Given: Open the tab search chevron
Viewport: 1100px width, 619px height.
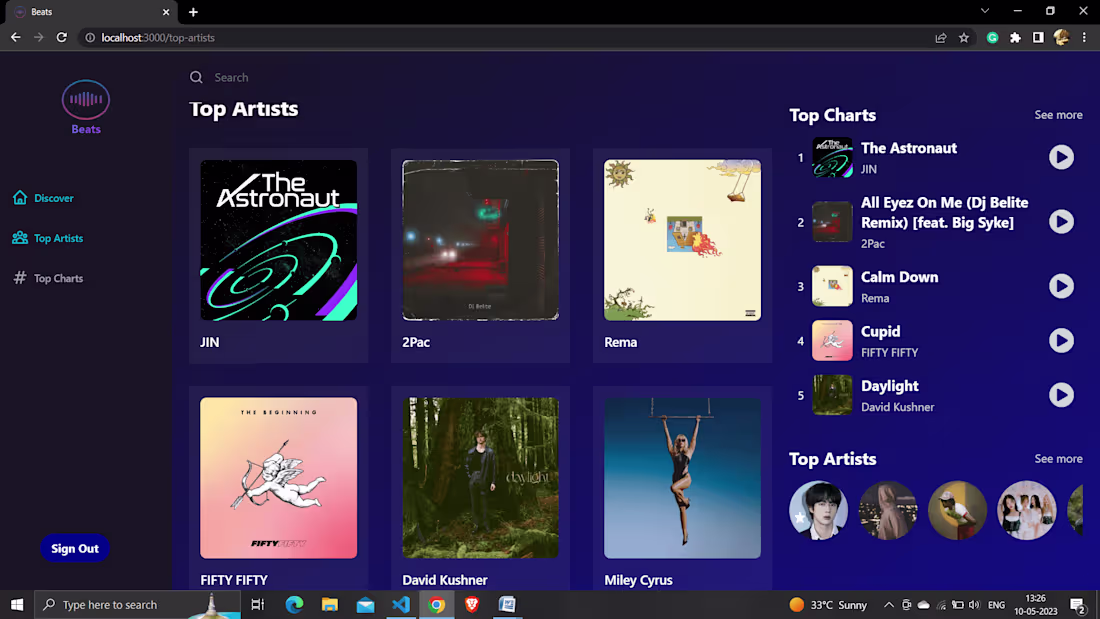Looking at the screenshot, I should pos(984,12).
